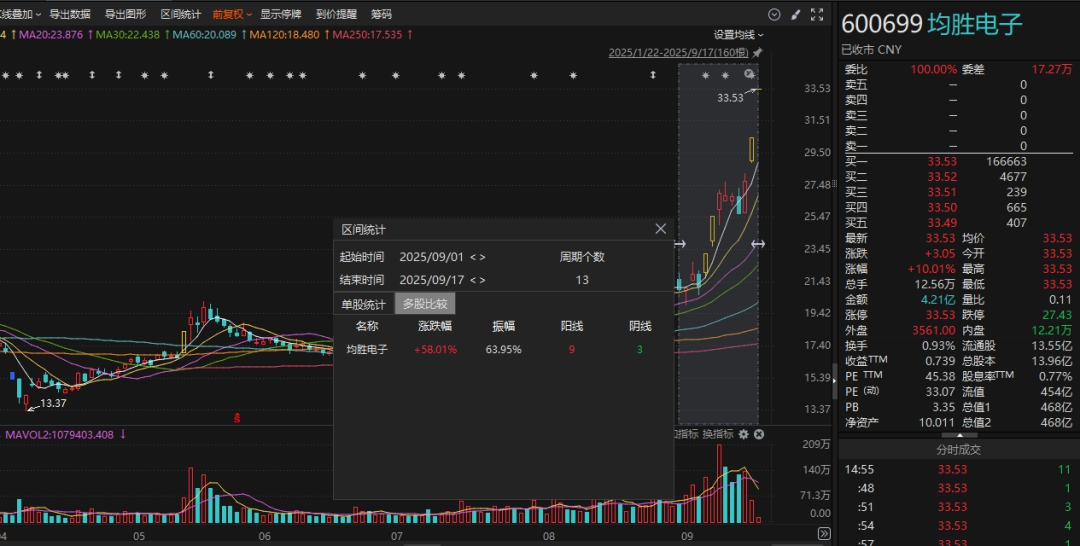
Task: Enter fullscreen chart with expand icon
Action: (818, 14)
